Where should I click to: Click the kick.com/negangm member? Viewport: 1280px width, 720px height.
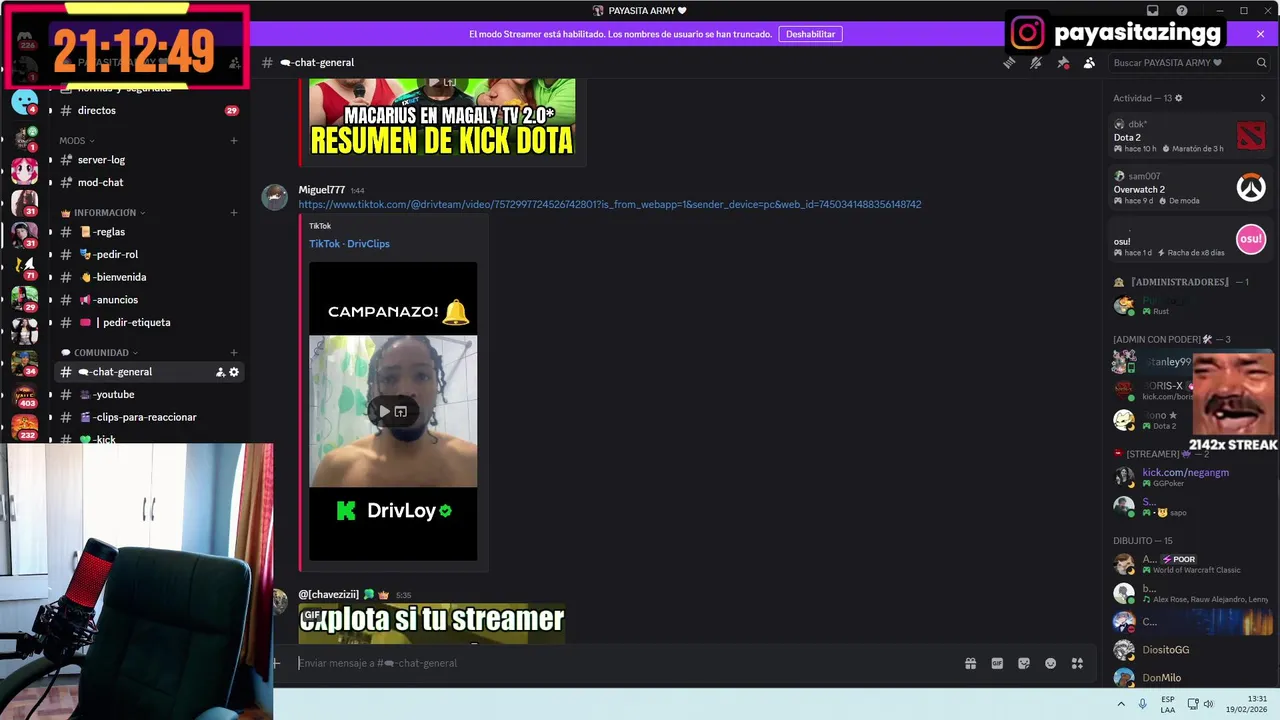(x=1189, y=477)
